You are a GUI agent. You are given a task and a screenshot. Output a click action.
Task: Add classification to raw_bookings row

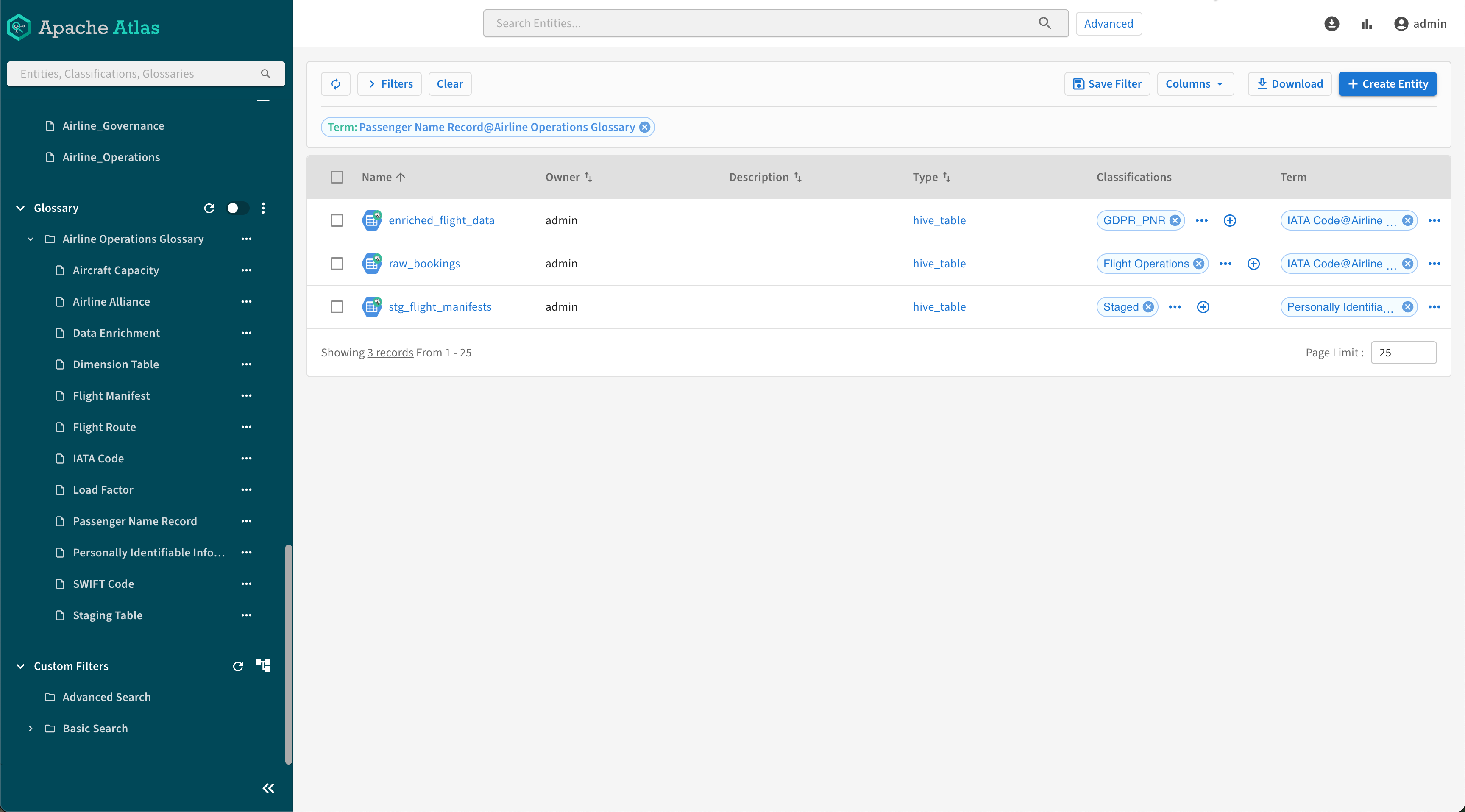(x=1253, y=263)
